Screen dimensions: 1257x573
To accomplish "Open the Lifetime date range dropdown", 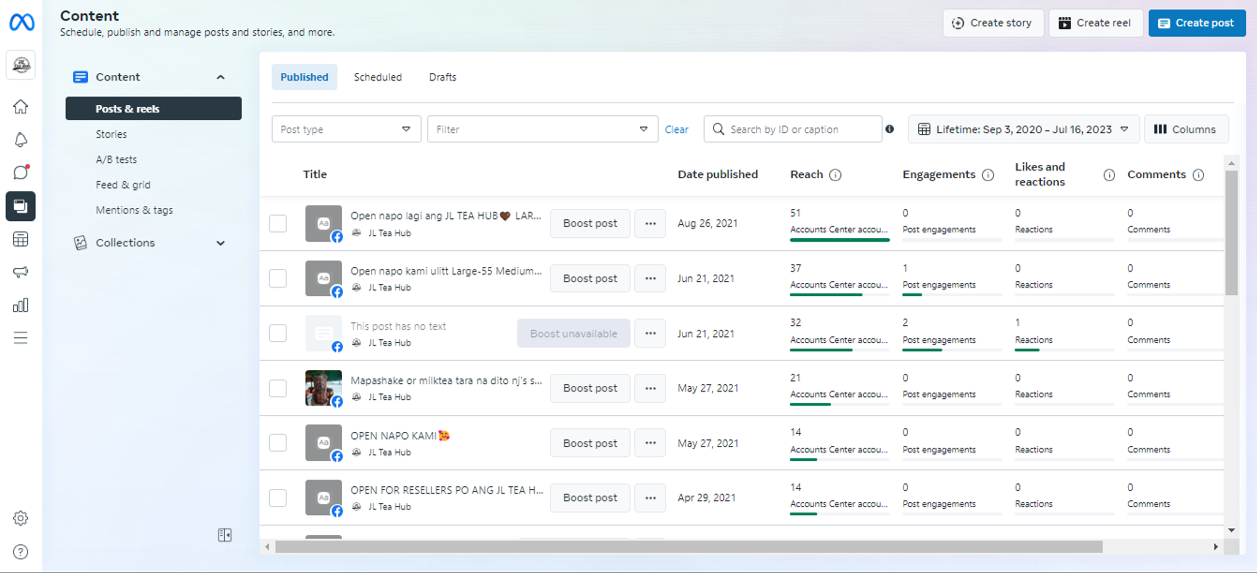I will 1024,129.
